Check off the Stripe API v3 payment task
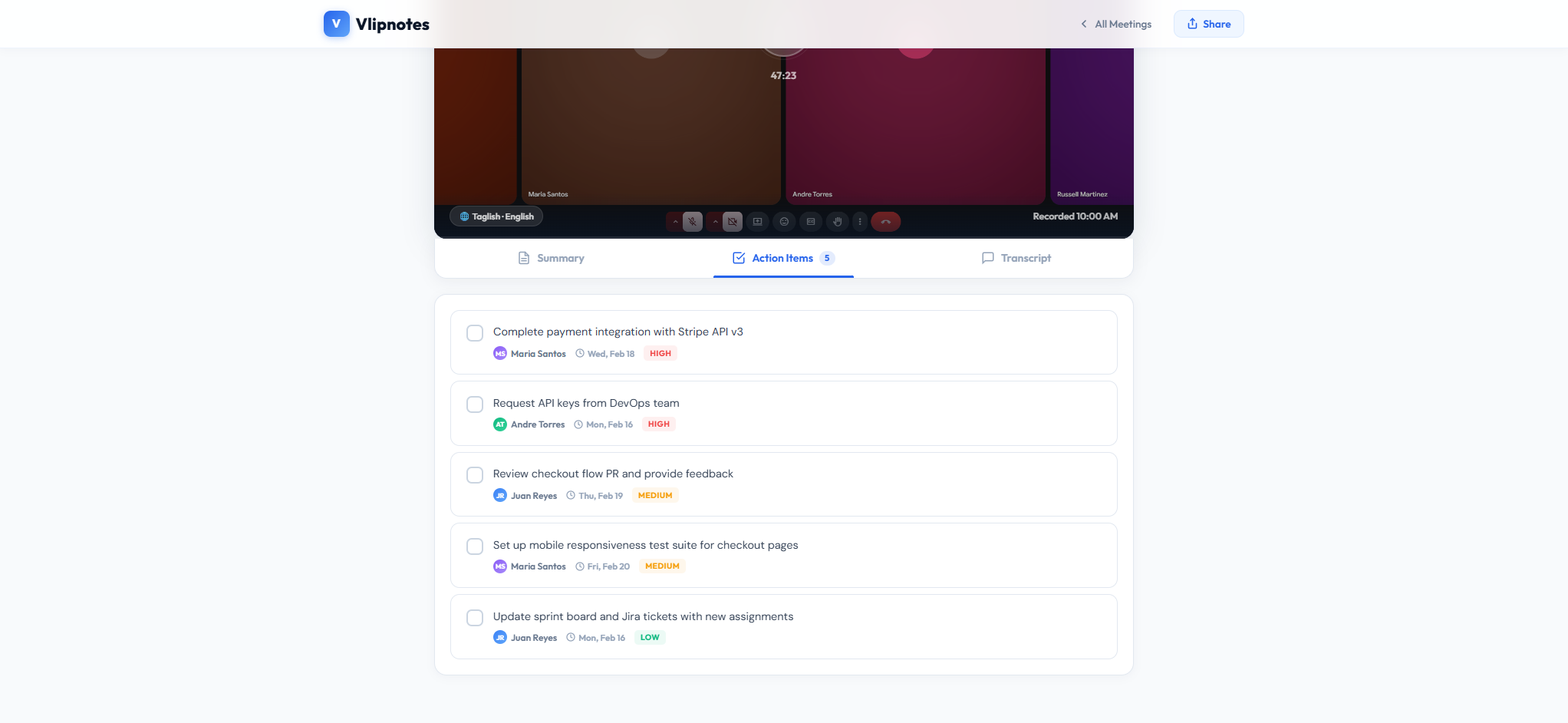Image resolution: width=1568 pixels, height=723 pixels. coord(474,332)
